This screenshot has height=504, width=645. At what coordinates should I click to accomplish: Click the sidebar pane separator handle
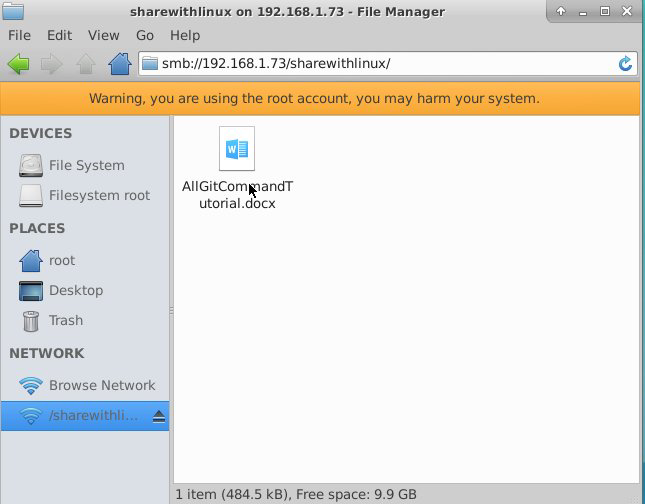tap(171, 311)
